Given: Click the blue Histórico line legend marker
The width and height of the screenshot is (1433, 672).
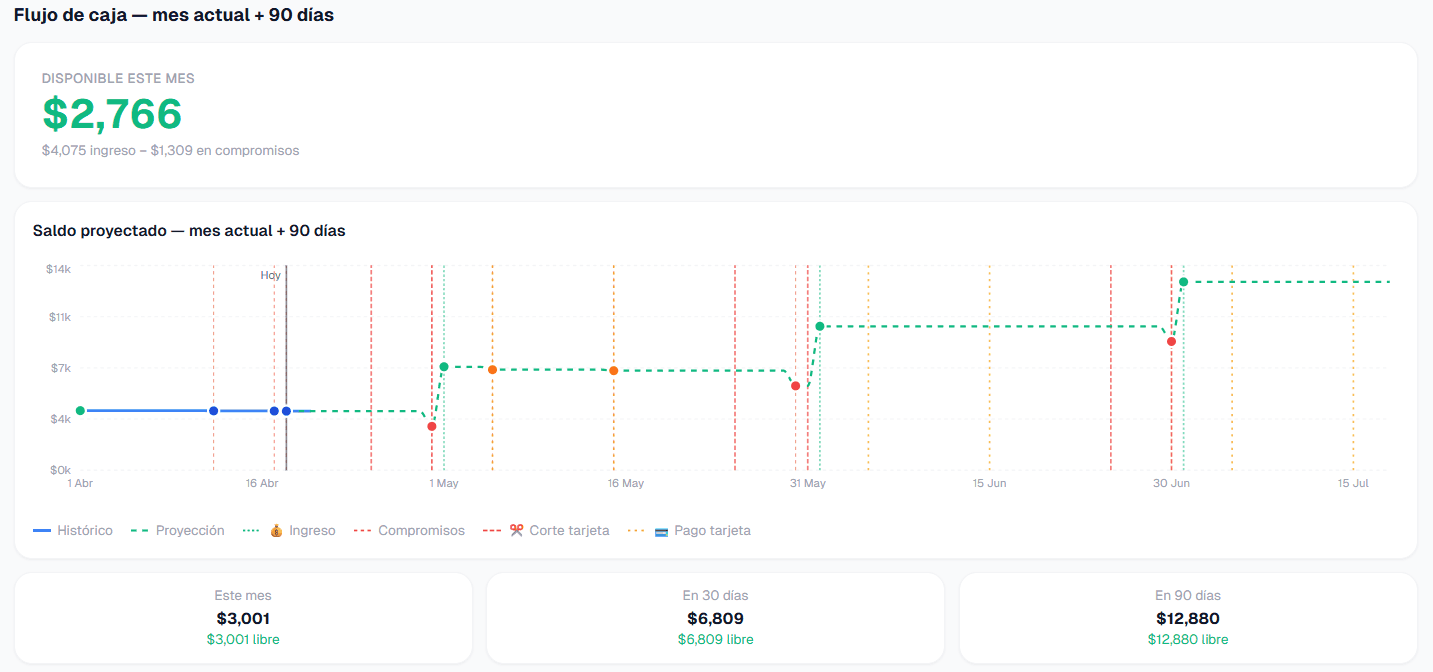Looking at the screenshot, I should 42,531.
